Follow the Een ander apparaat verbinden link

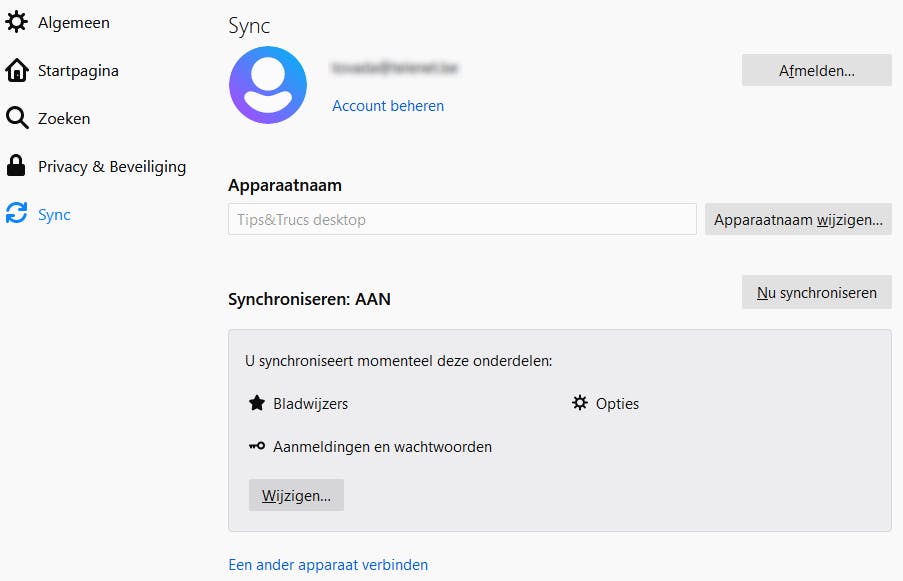click(x=328, y=565)
